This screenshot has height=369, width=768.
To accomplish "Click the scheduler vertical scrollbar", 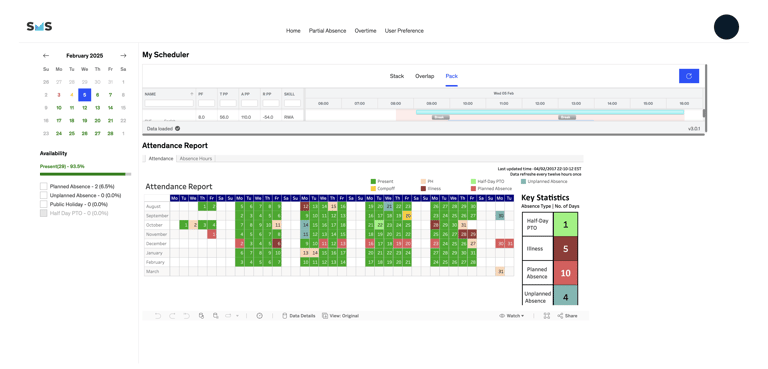I will pos(704,113).
